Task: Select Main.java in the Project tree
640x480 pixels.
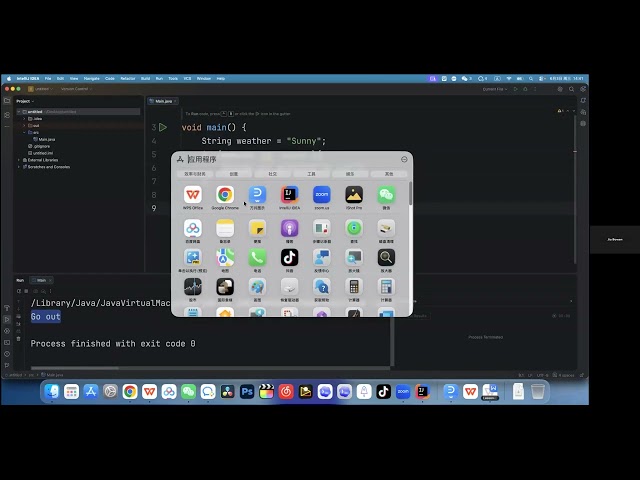Action: [44, 140]
